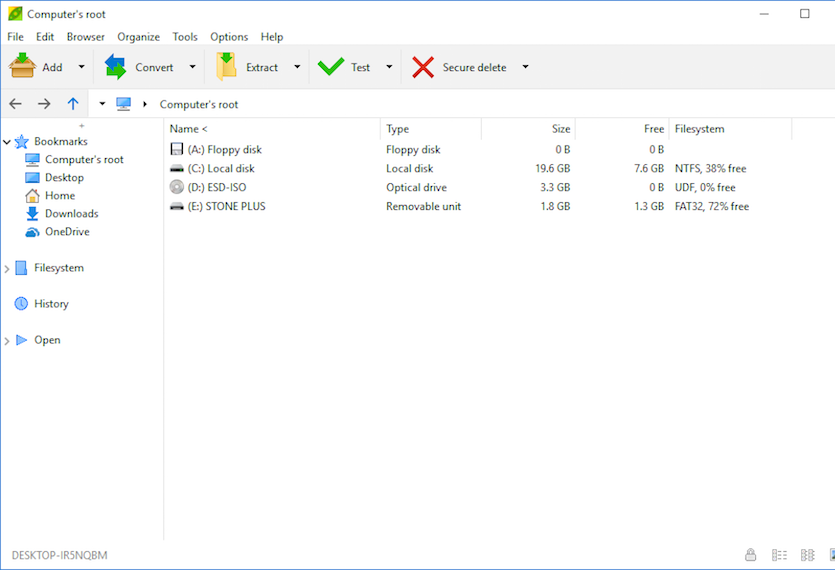Viewport: 835px width, 570px height.
Task: Open the Browser menu
Action: (86, 37)
